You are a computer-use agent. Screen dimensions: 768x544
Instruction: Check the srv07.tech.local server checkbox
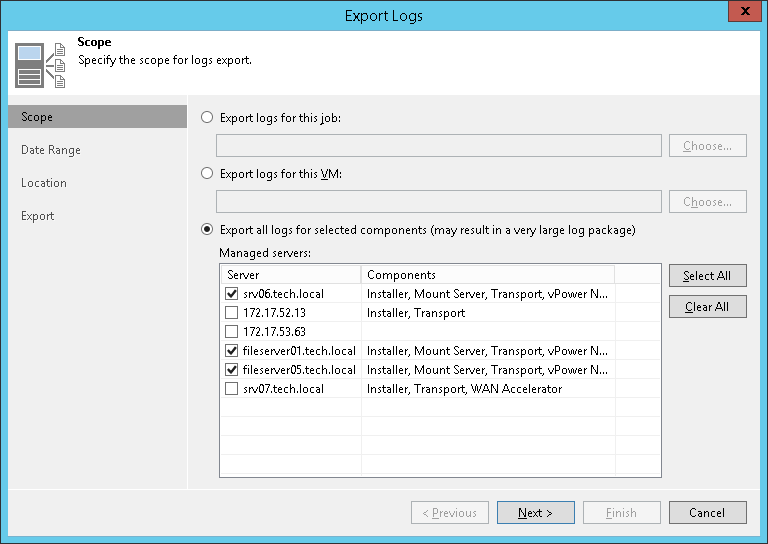[x=232, y=389]
